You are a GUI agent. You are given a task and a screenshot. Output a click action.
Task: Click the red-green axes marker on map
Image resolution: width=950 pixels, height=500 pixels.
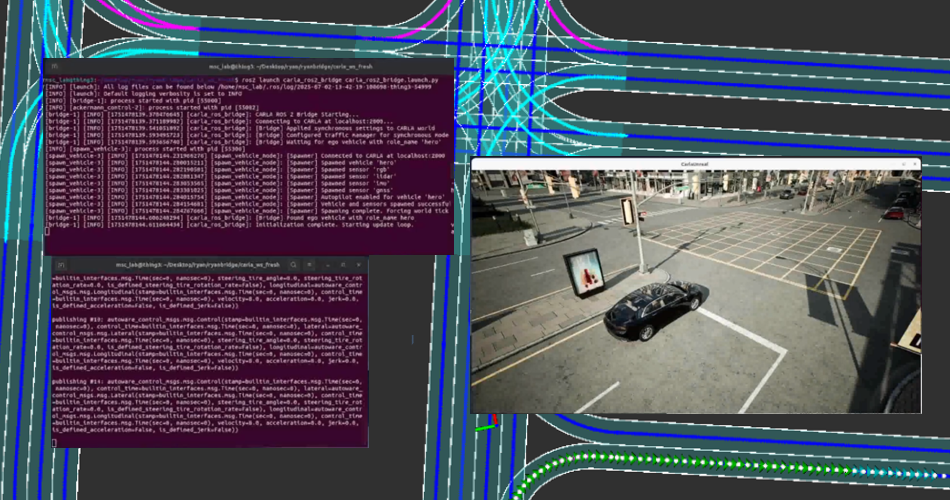pyautogui.click(x=485, y=426)
